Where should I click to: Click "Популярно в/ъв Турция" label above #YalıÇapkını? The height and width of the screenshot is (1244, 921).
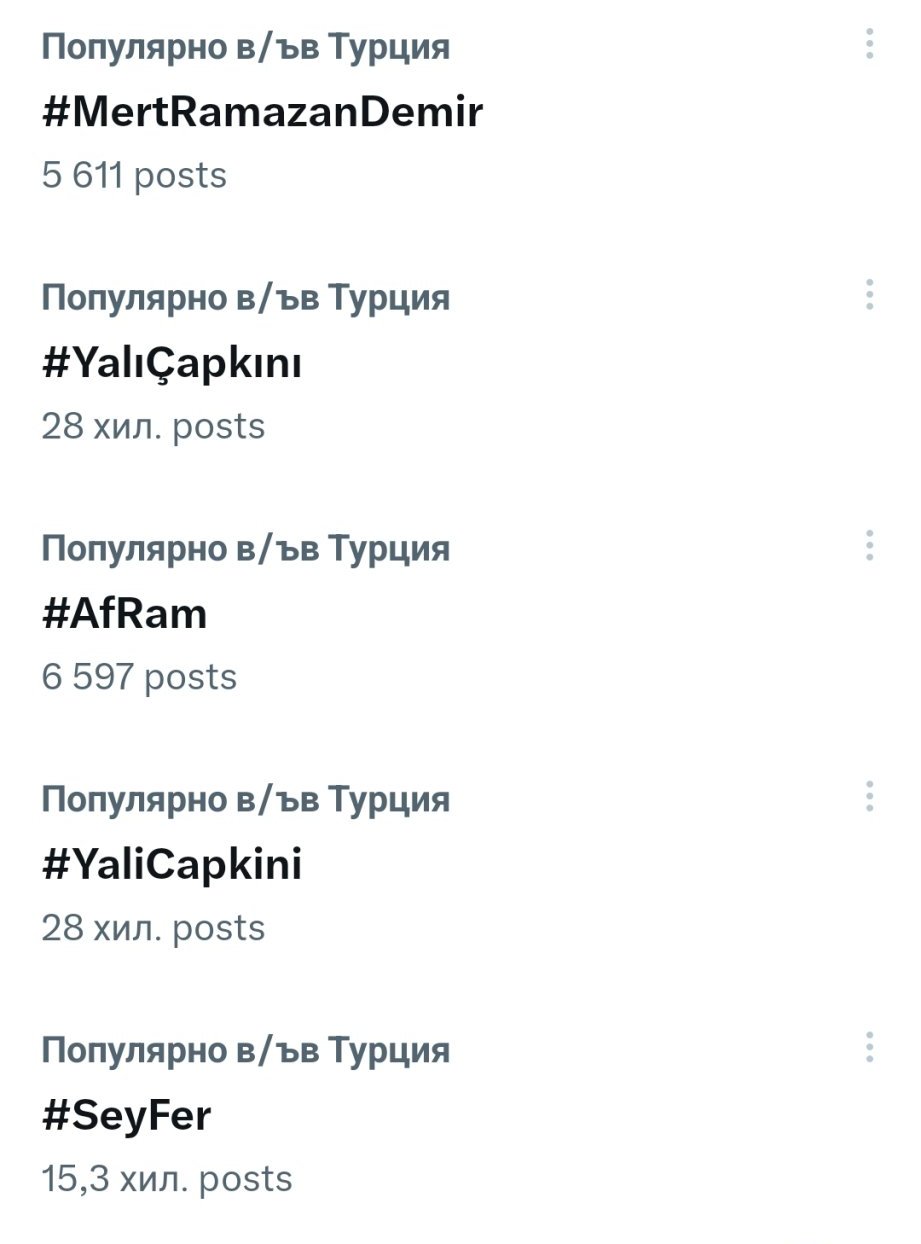(245, 298)
